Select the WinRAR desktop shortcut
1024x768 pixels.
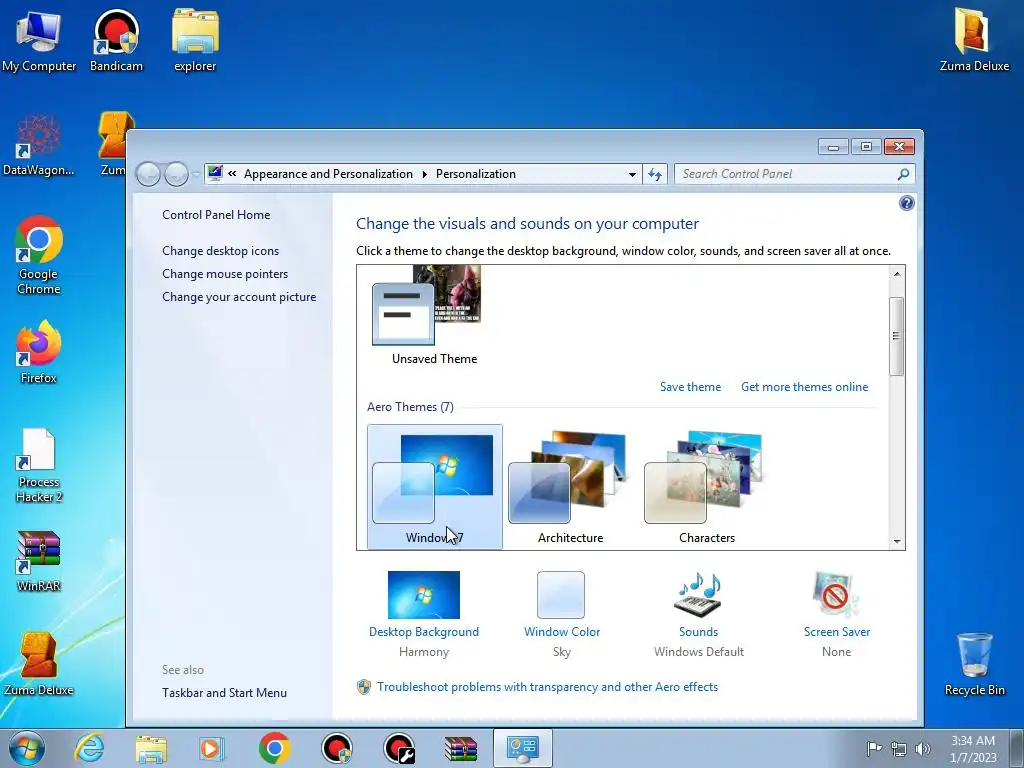pyautogui.click(x=39, y=562)
